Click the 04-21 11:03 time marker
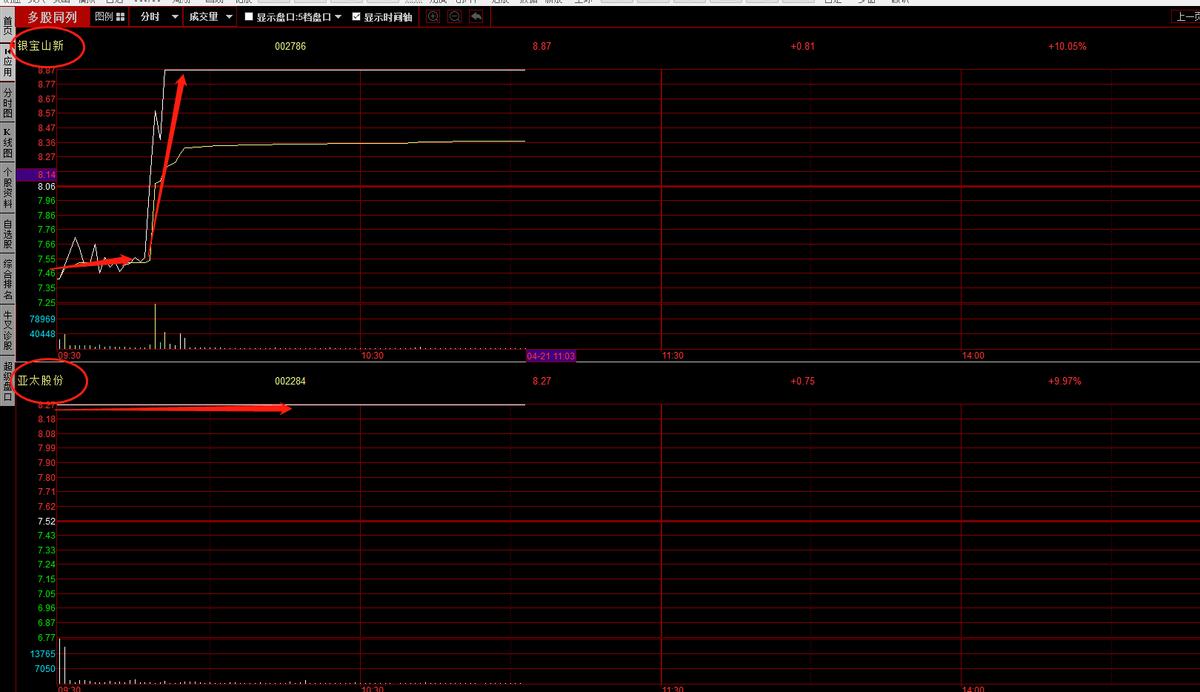This screenshot has width=1200, height=692. coord(550,355)
